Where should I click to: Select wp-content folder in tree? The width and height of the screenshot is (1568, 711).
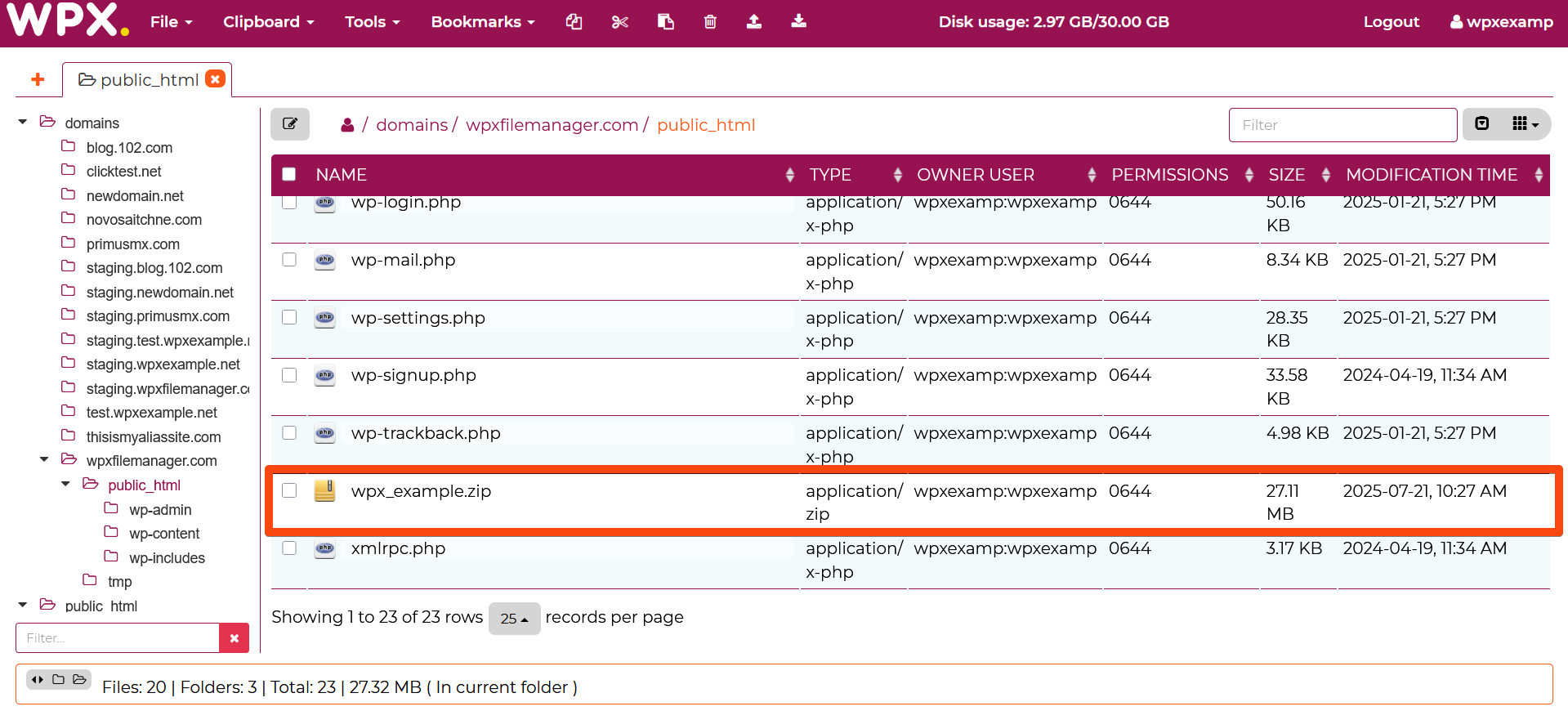[x=164, y=534]
